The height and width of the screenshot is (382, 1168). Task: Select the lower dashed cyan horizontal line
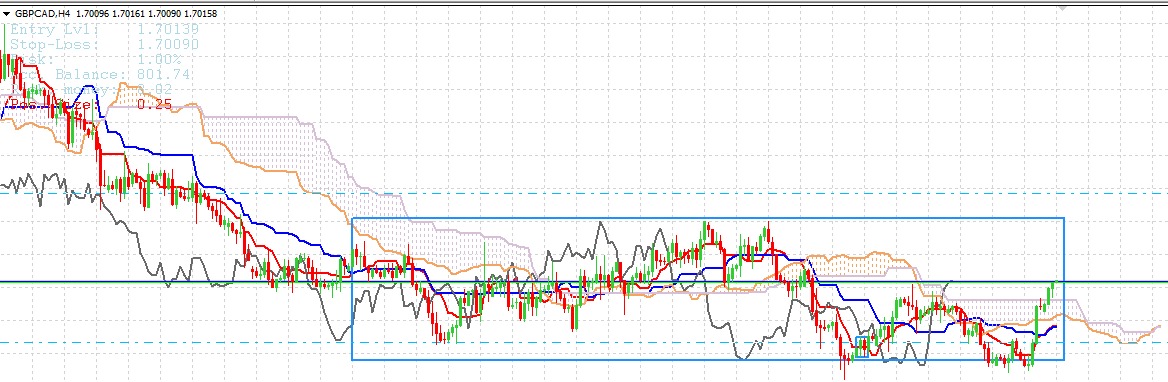point(584,343)
